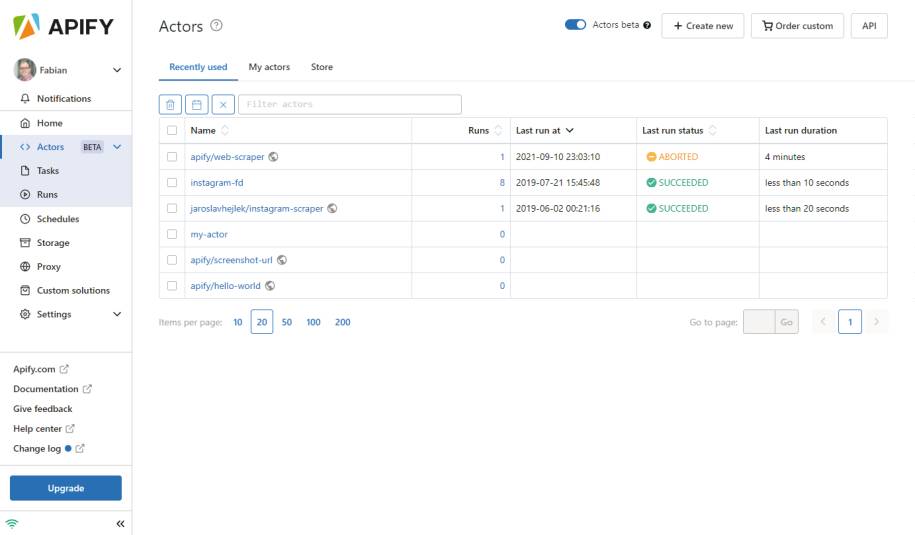Click the Give feedback link
Image resolution: width=915 pixels, height=535 pixels.
pos(43,408)
